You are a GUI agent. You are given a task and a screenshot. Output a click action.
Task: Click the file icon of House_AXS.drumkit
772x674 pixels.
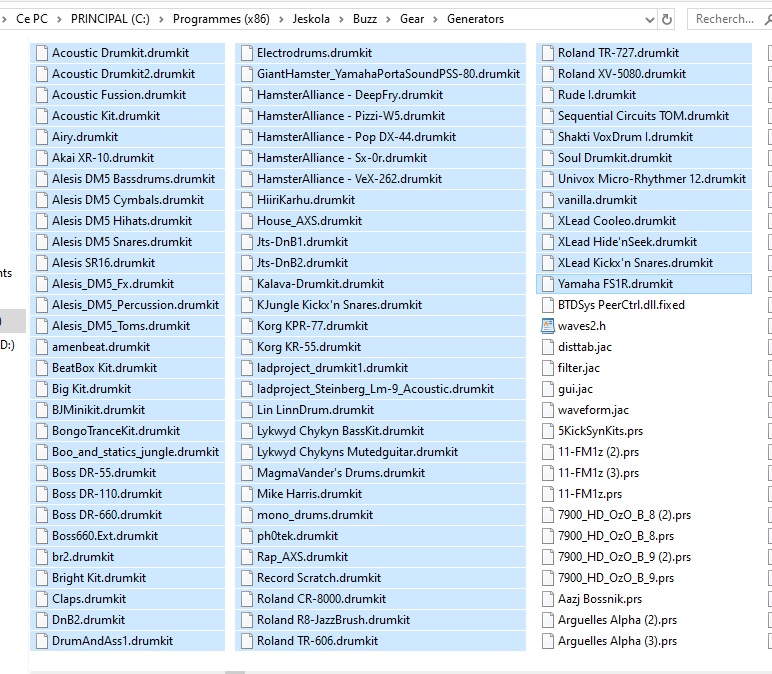click(247, 221)
